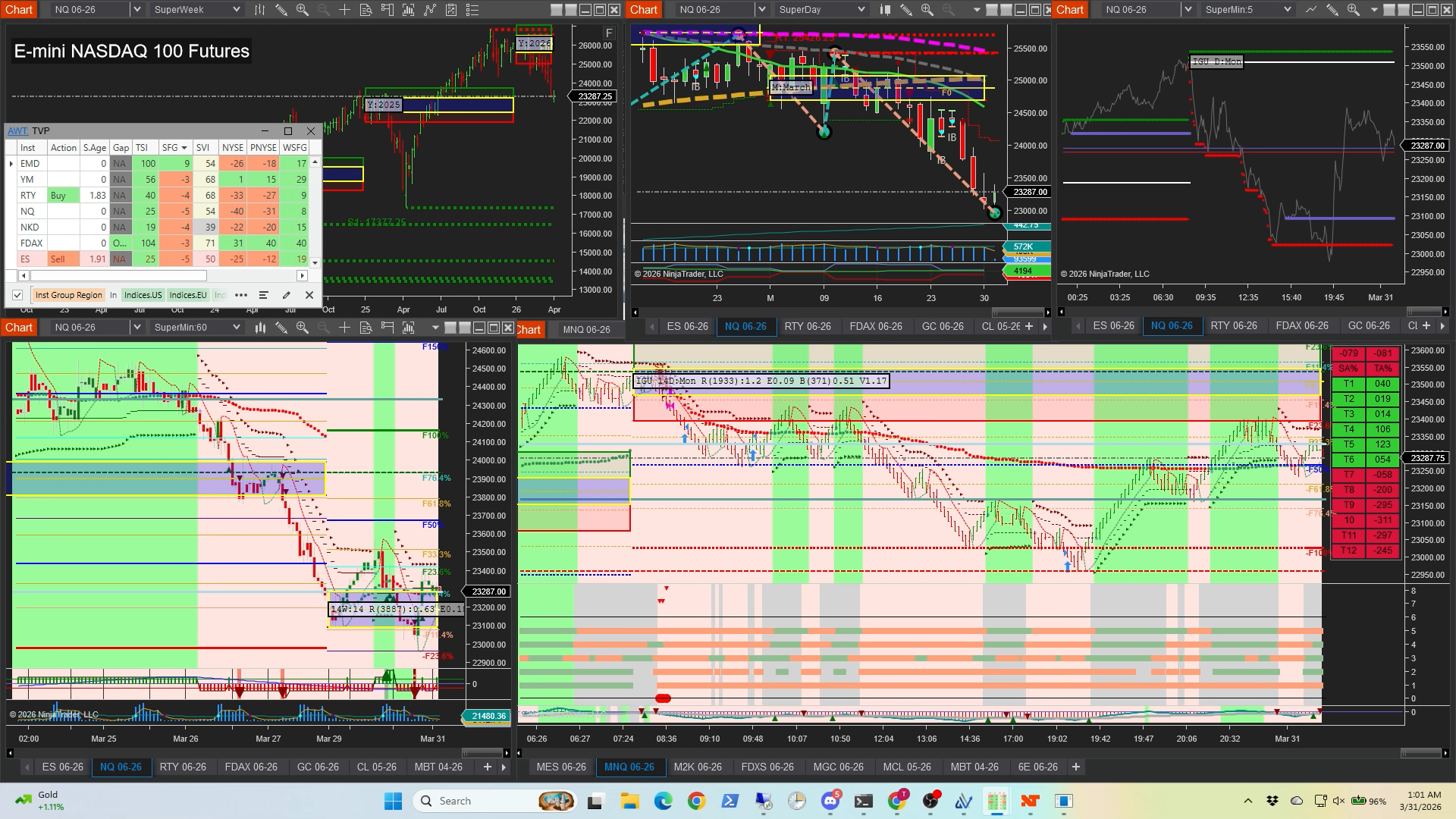Click the red T12 -245 cell
The height and width of the screenshot is (819, 1456).
point(1367,551)
